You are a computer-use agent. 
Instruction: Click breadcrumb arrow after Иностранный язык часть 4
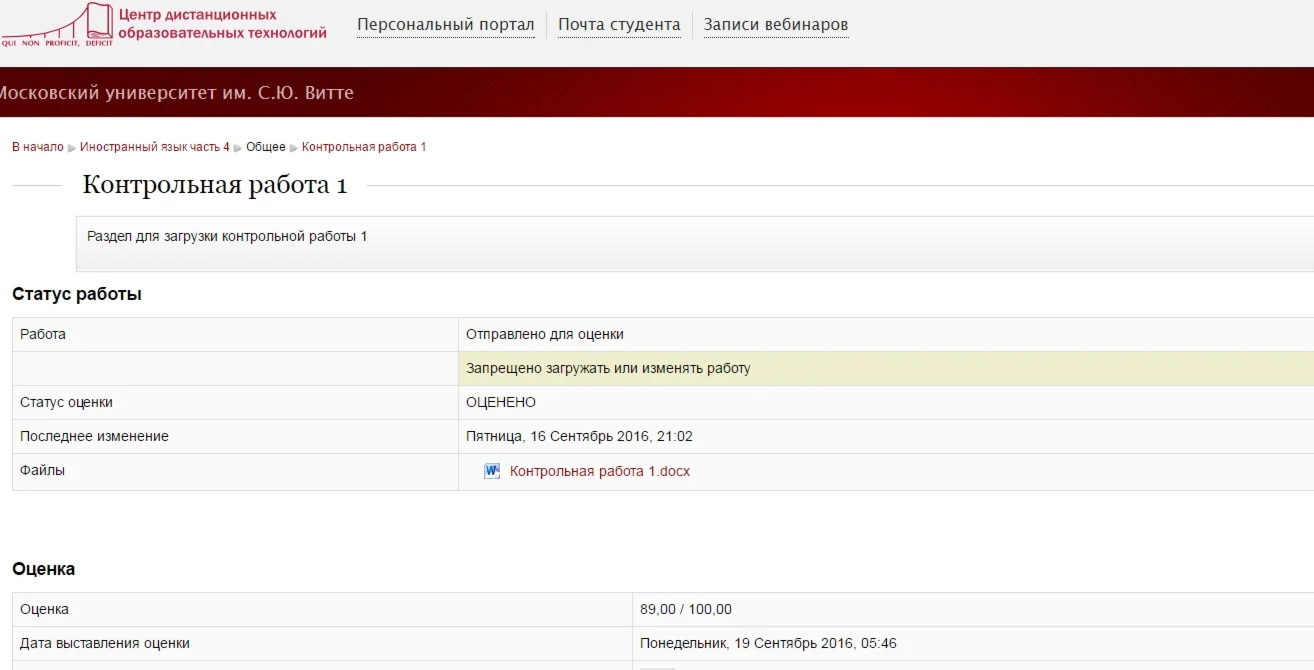coord(238,148)
